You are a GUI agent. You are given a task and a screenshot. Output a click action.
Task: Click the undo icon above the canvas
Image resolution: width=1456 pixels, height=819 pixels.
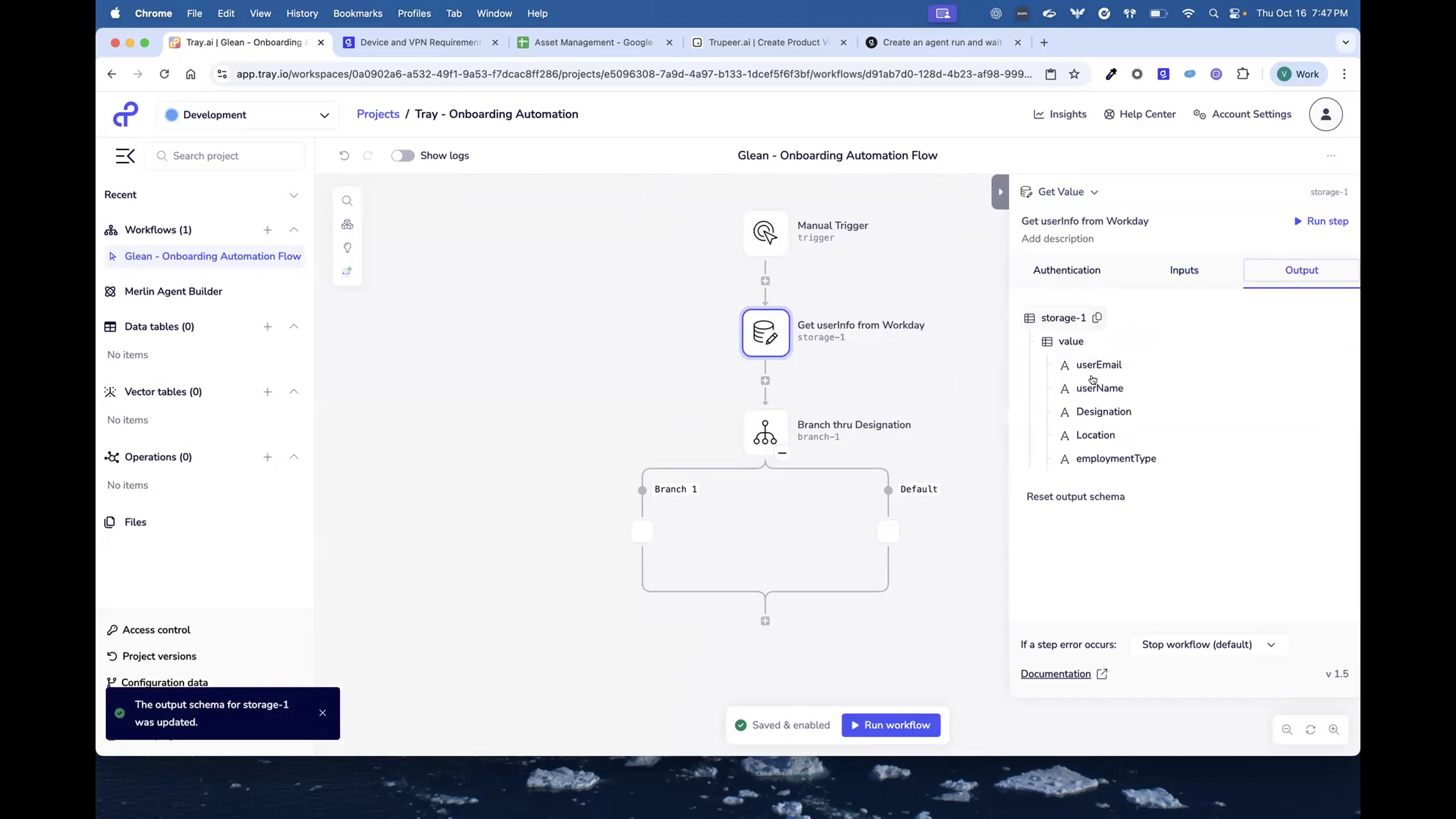click(344, 155)
